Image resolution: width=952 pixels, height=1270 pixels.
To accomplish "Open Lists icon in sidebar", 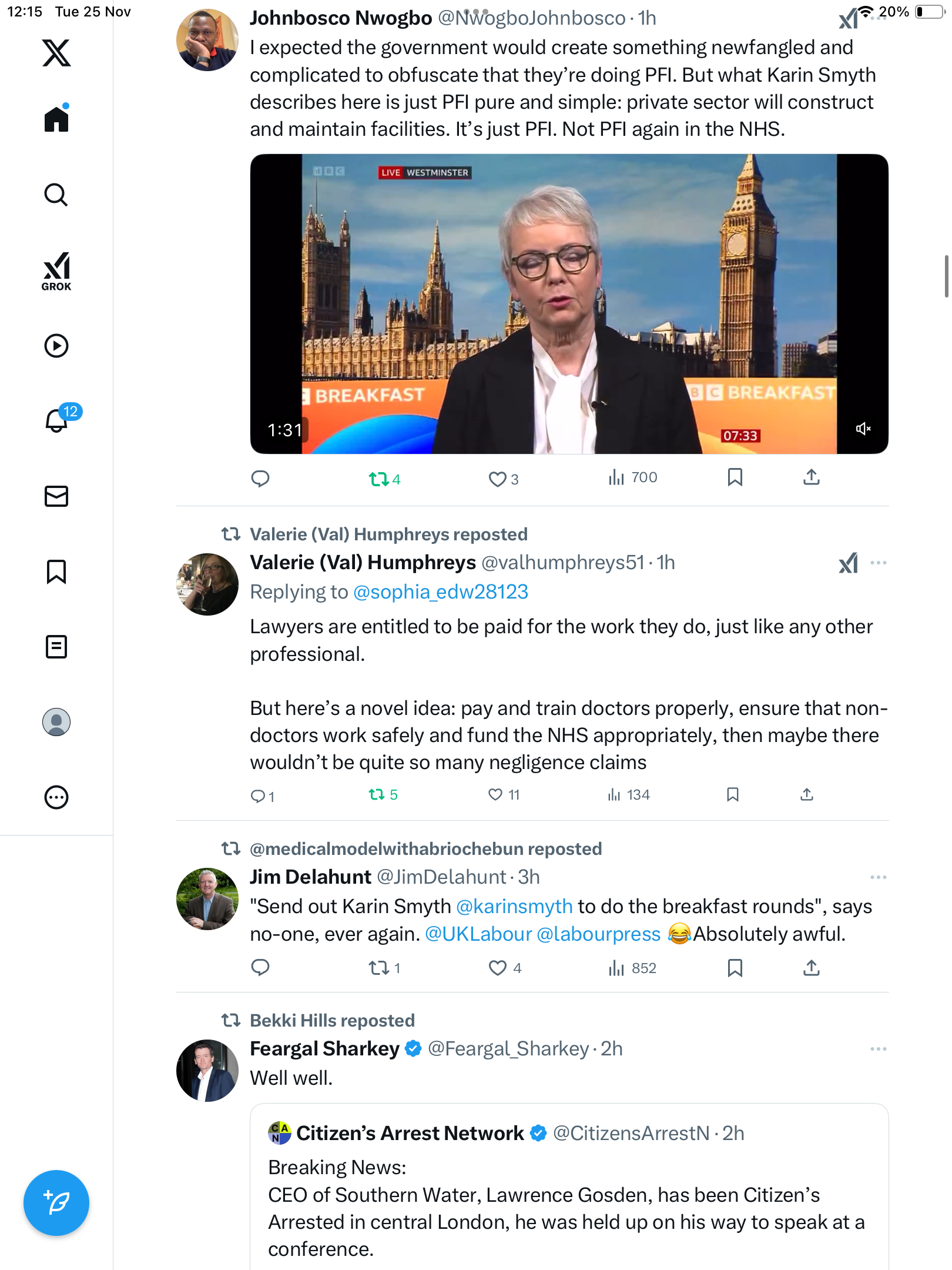I will (56, 647).
